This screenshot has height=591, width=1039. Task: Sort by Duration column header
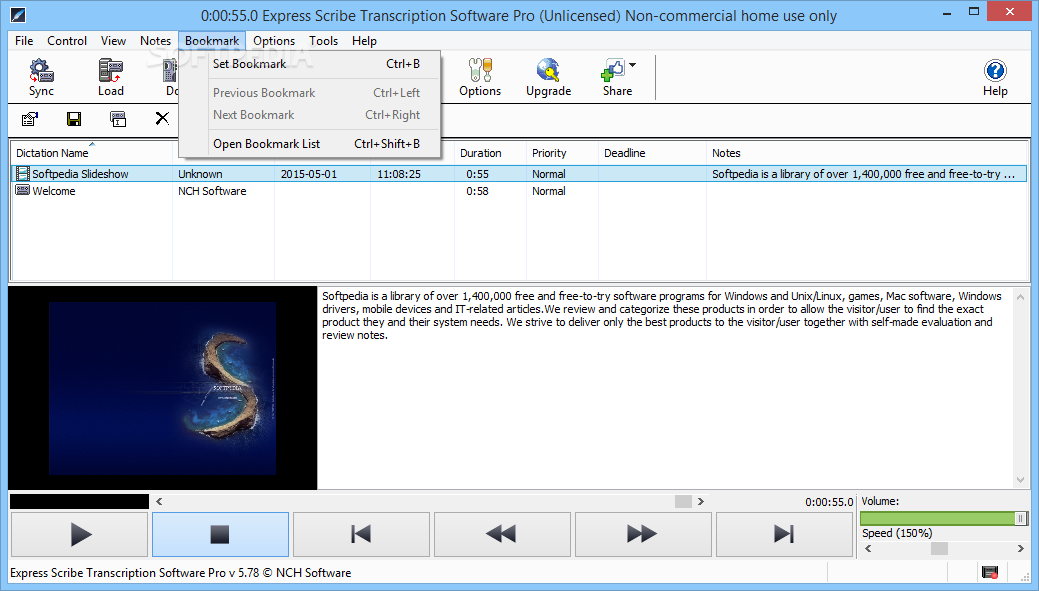click(x=490, y=153)
